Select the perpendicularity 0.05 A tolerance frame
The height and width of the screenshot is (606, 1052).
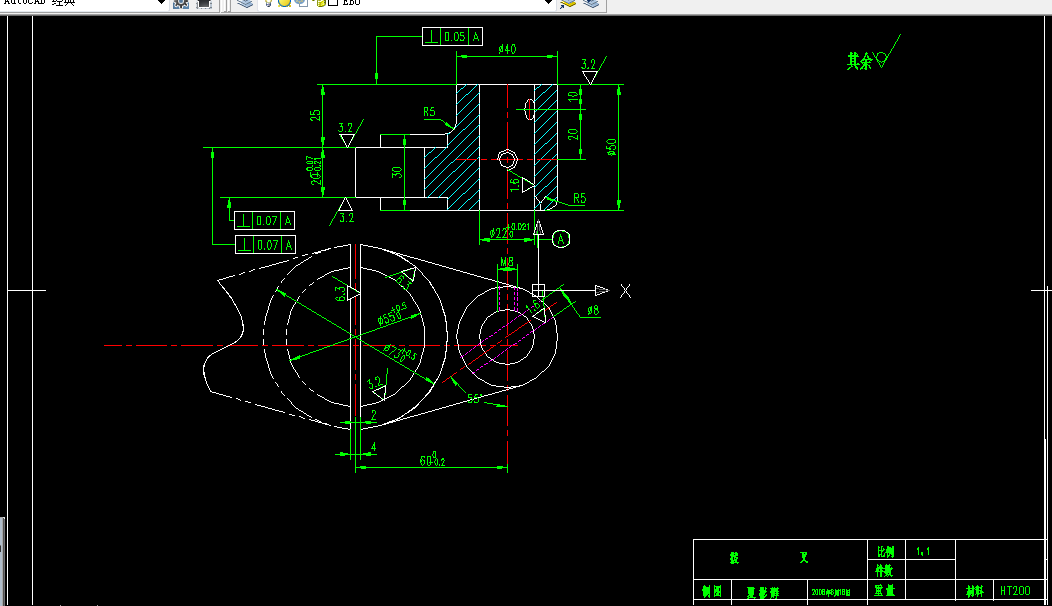click(x=452, y=36)
